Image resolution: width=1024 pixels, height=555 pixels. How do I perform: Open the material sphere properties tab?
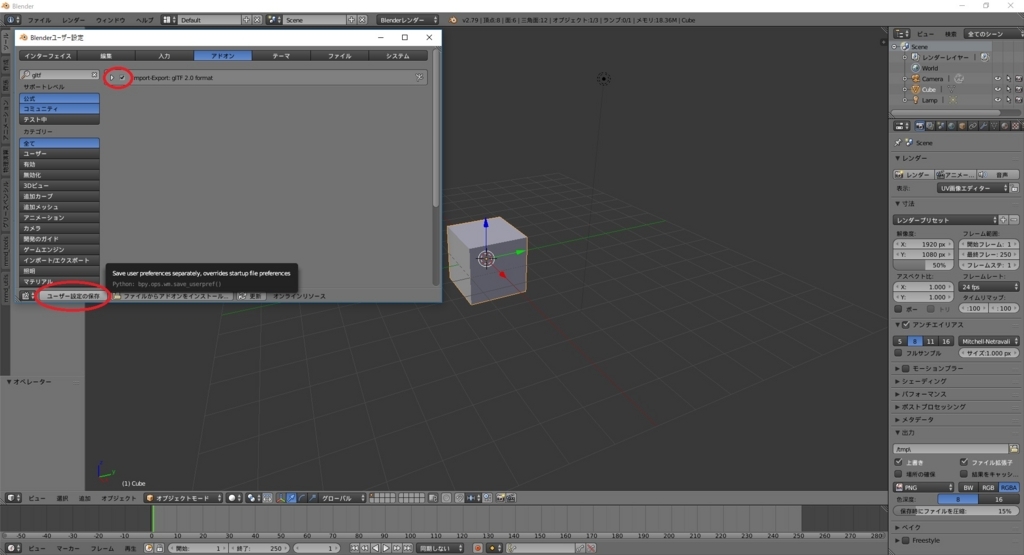[x=1005, y=126]
